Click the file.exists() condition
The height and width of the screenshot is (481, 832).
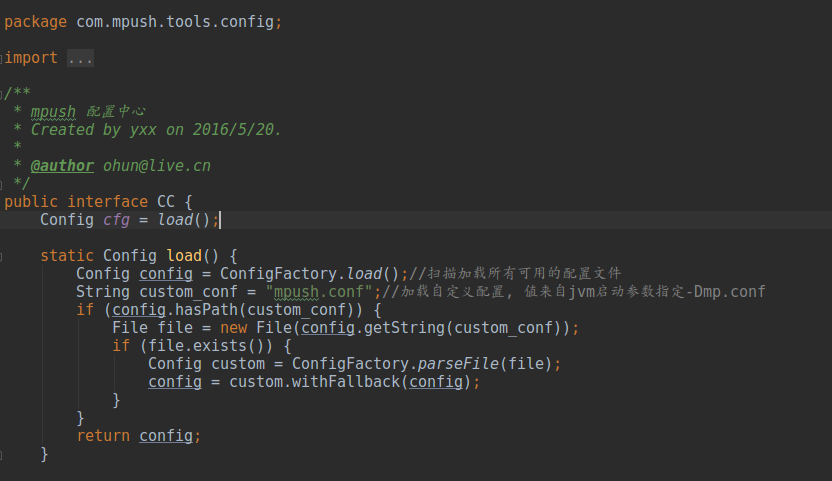[x=213, y=345]
